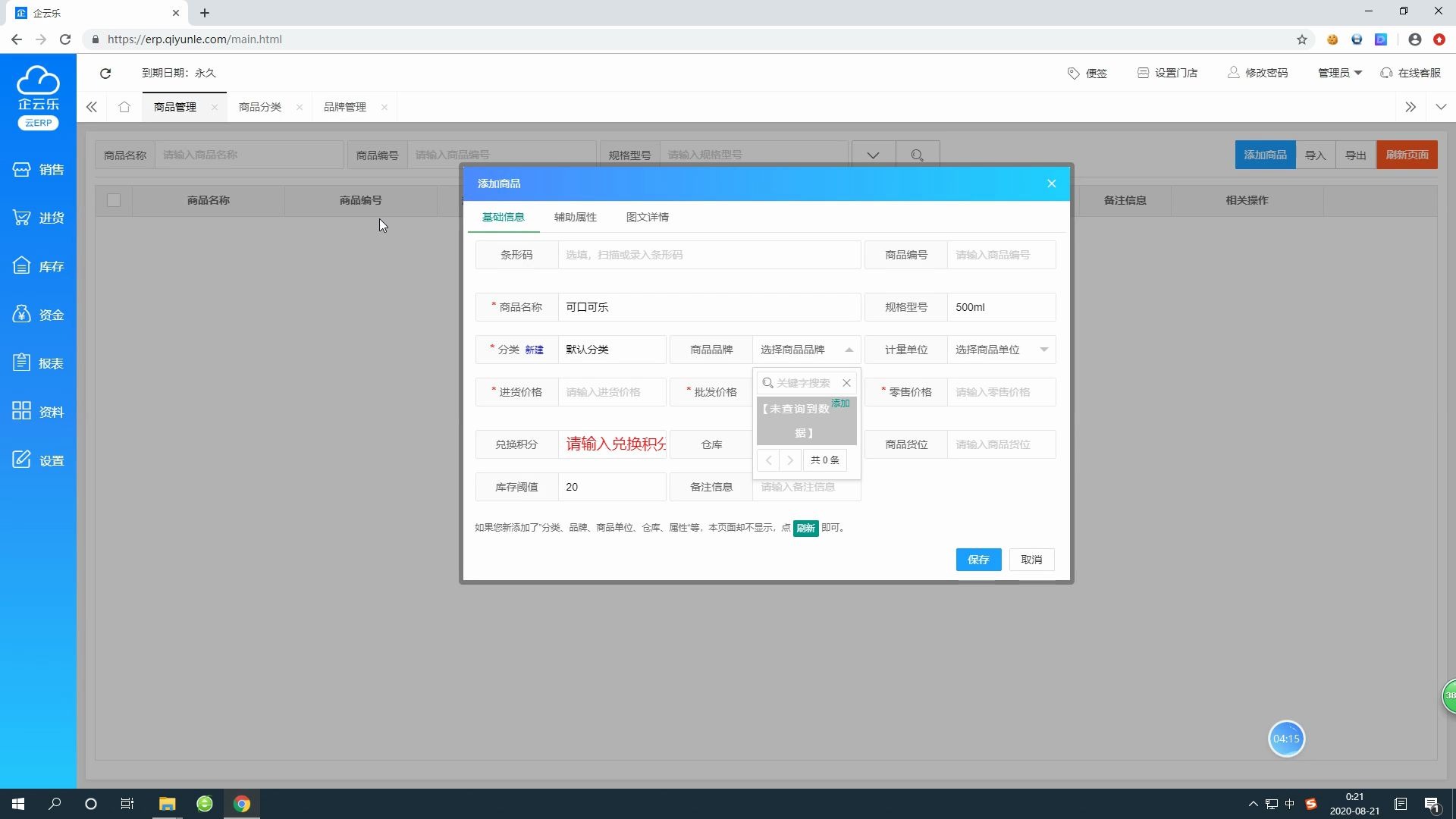This screenshot has height=819, width=1456.
Task: Open Task View on the taskbar
Action: tap(127, 804)
